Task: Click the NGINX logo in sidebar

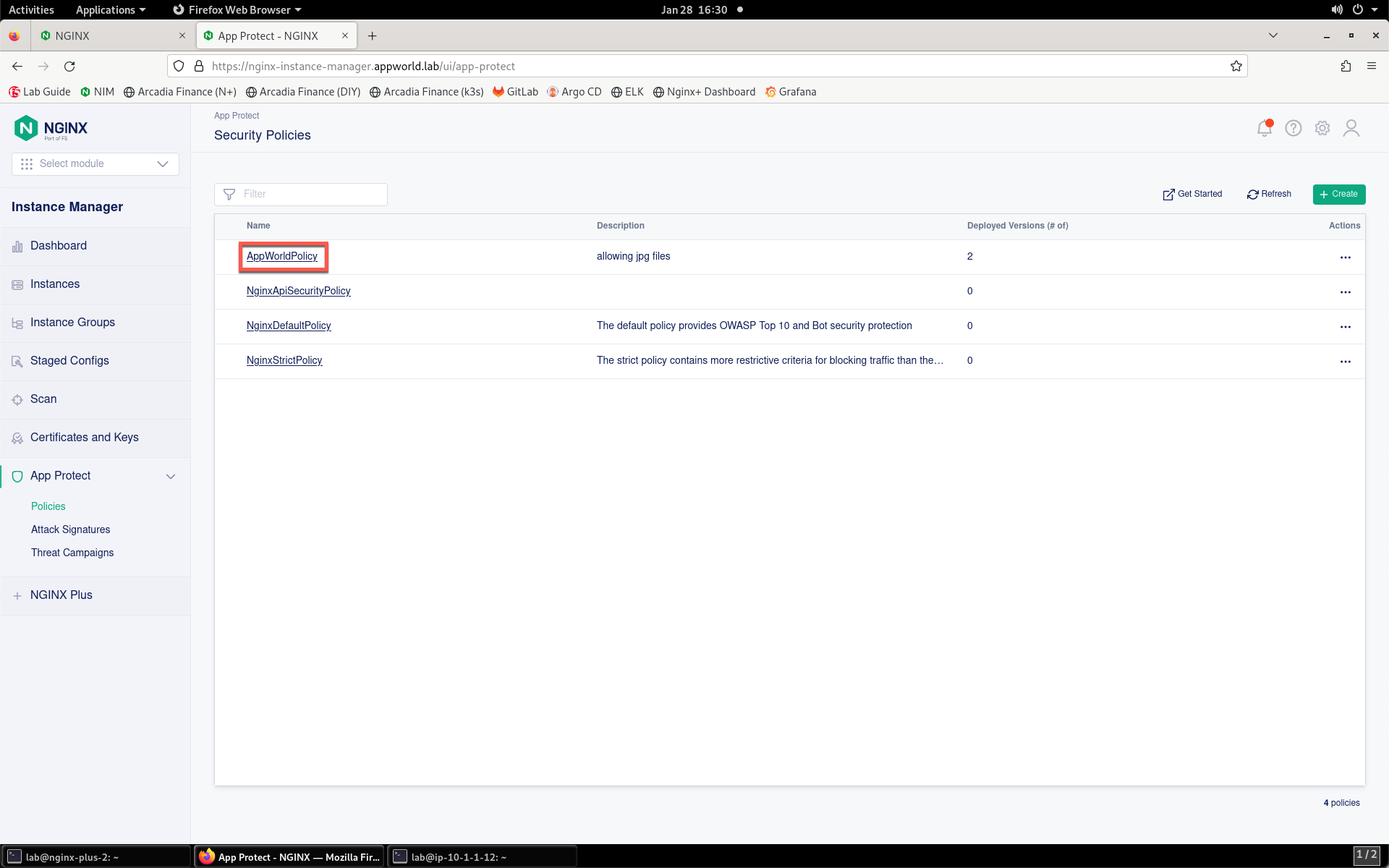Action: (51, 128)
